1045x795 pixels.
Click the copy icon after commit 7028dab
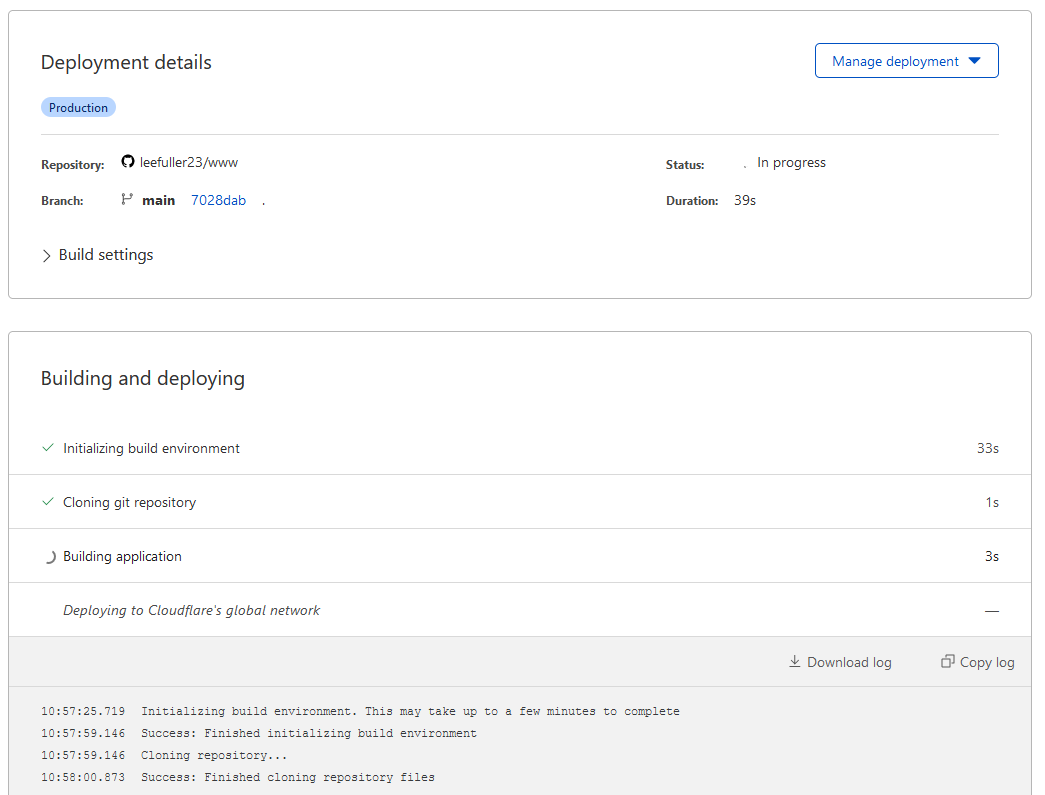(263, 200)
